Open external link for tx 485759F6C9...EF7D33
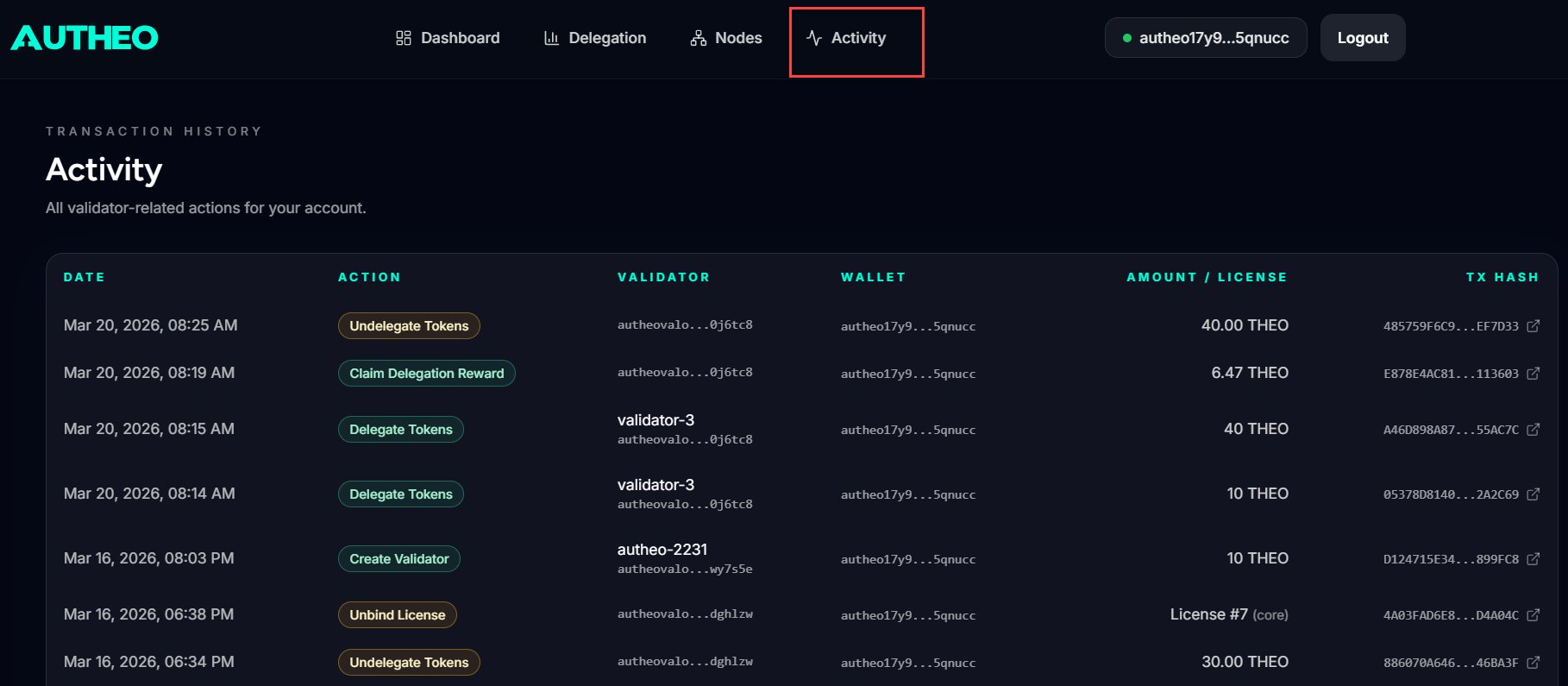Image resolution: width=1568 pixels, height=686 pixels. pos(1533,326)
